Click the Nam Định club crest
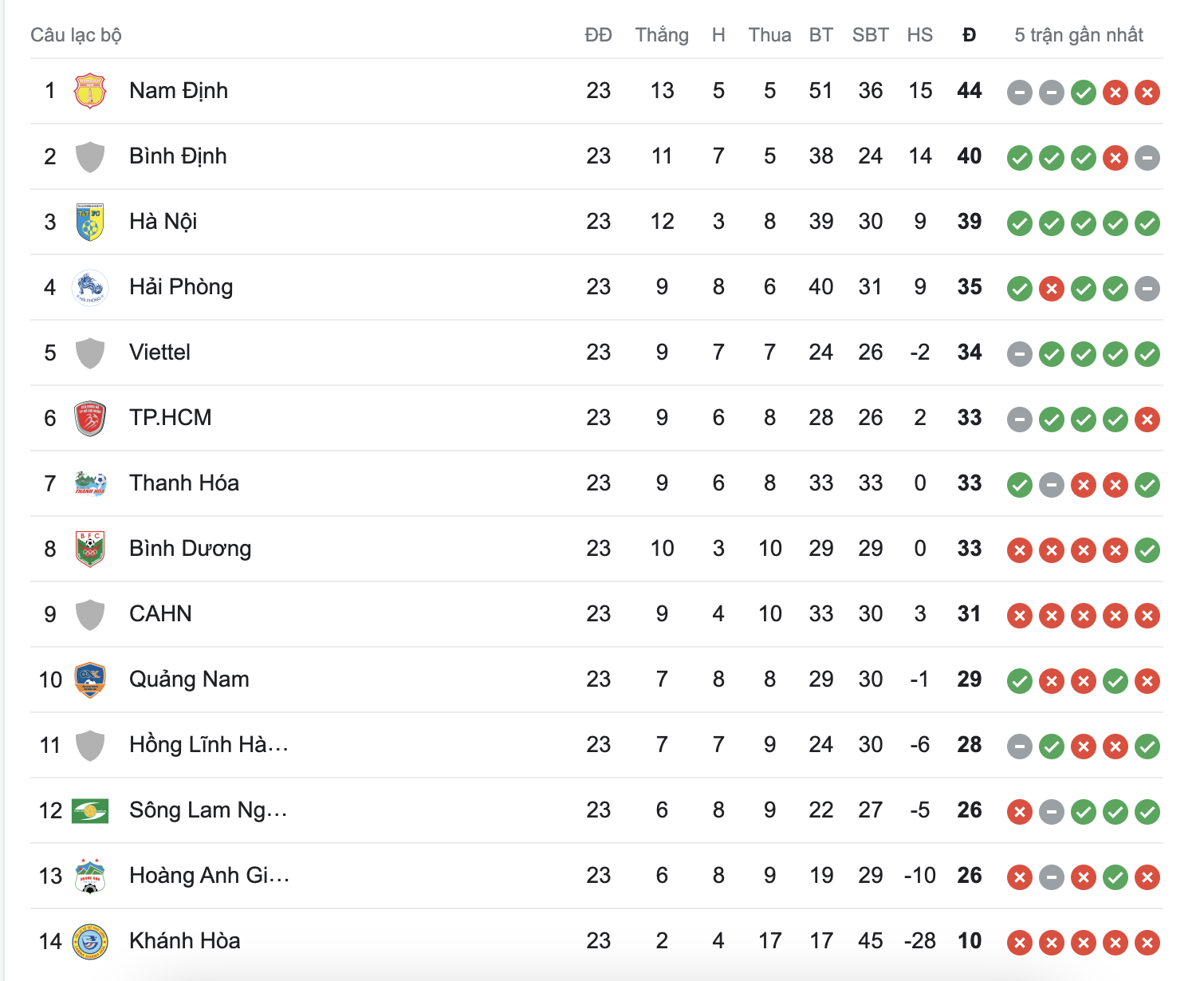 pyautogui.click(x=90, y=92)
